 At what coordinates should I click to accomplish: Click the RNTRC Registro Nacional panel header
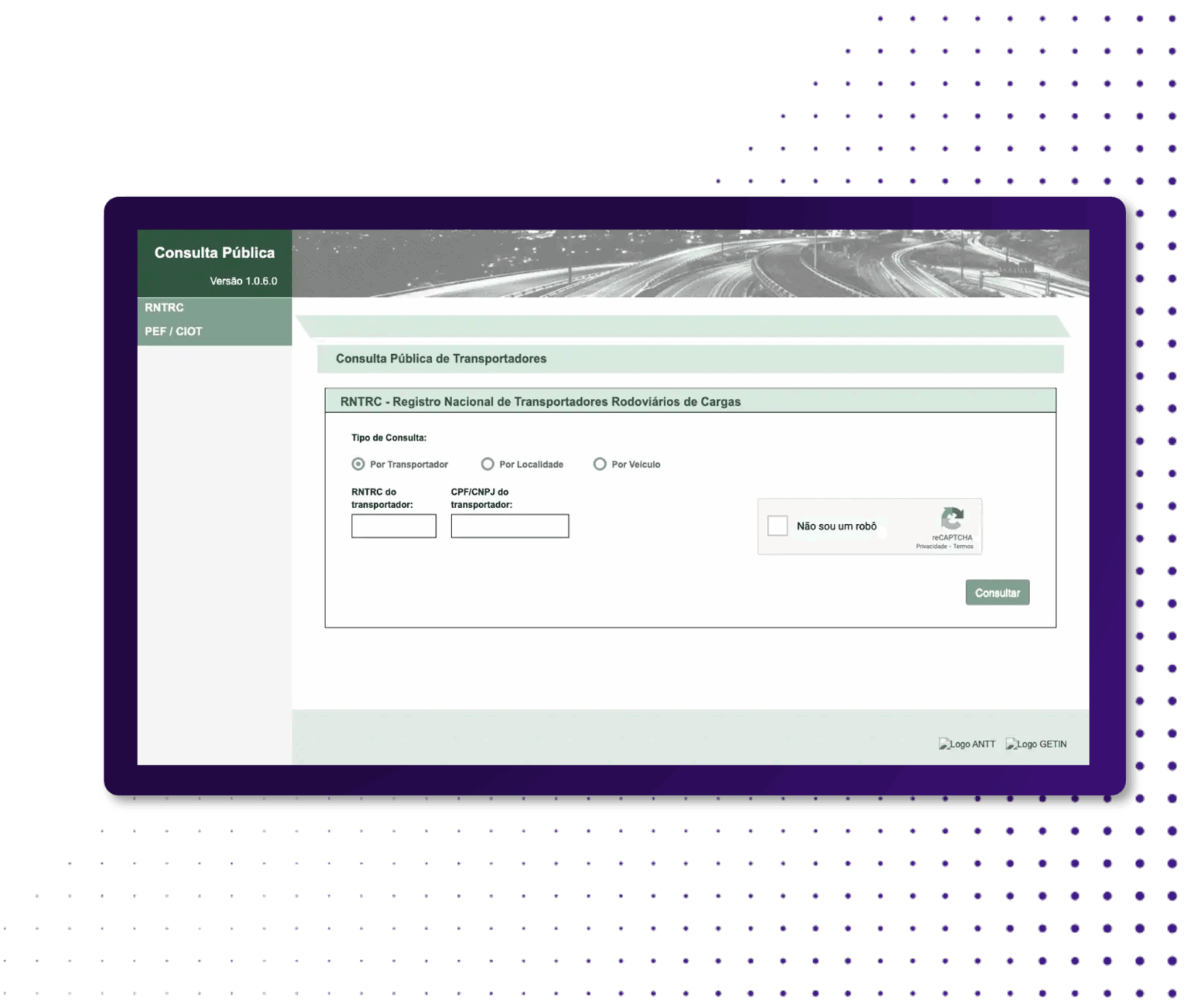540,402
